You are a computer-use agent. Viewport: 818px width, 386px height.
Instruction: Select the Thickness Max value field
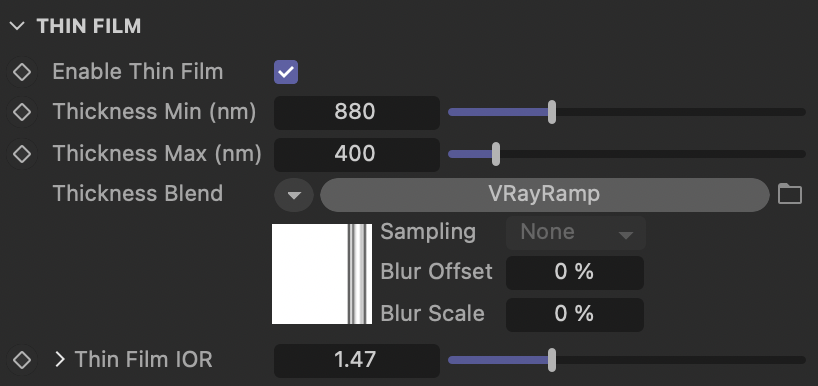pyautogui.click(x=357, y=154)
